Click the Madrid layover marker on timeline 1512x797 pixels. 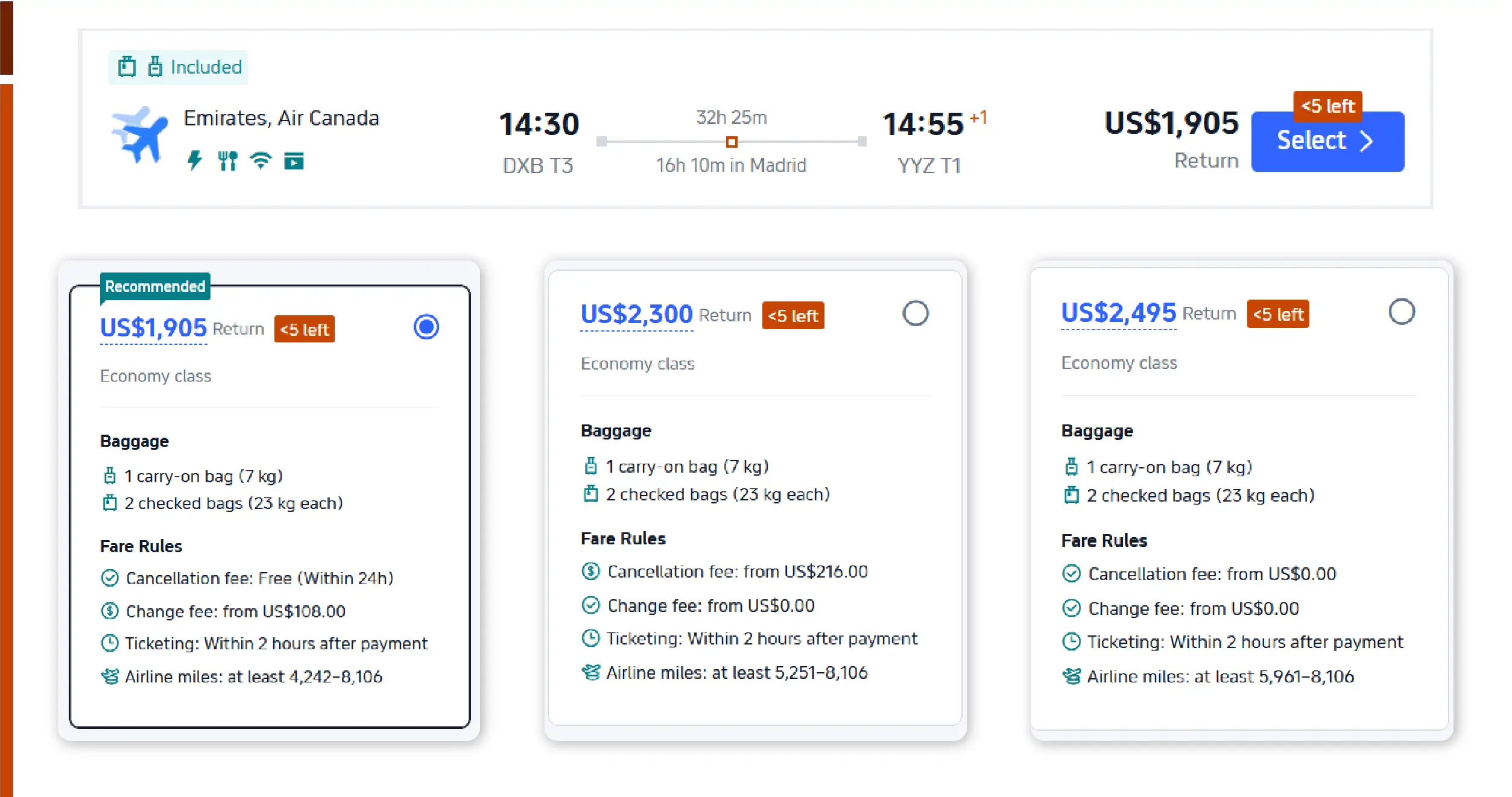click(731, 142)
